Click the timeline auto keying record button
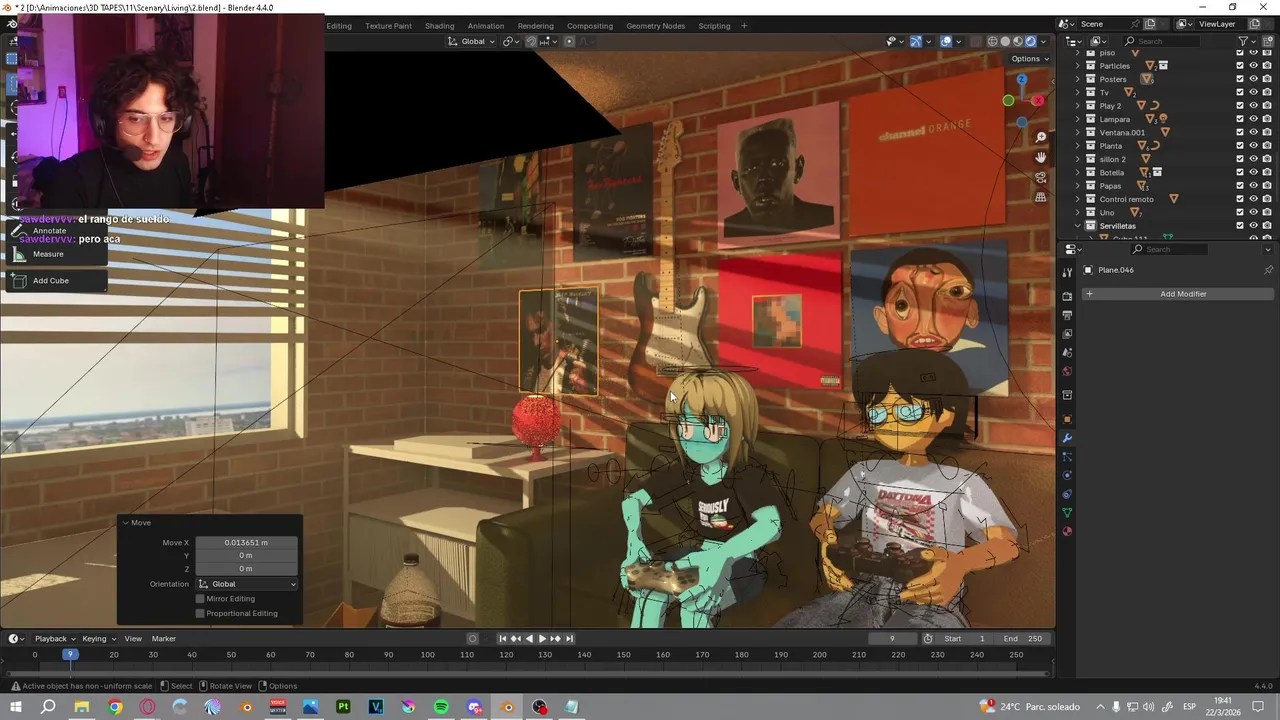1280x720 pixels. [x=473, y=639]
